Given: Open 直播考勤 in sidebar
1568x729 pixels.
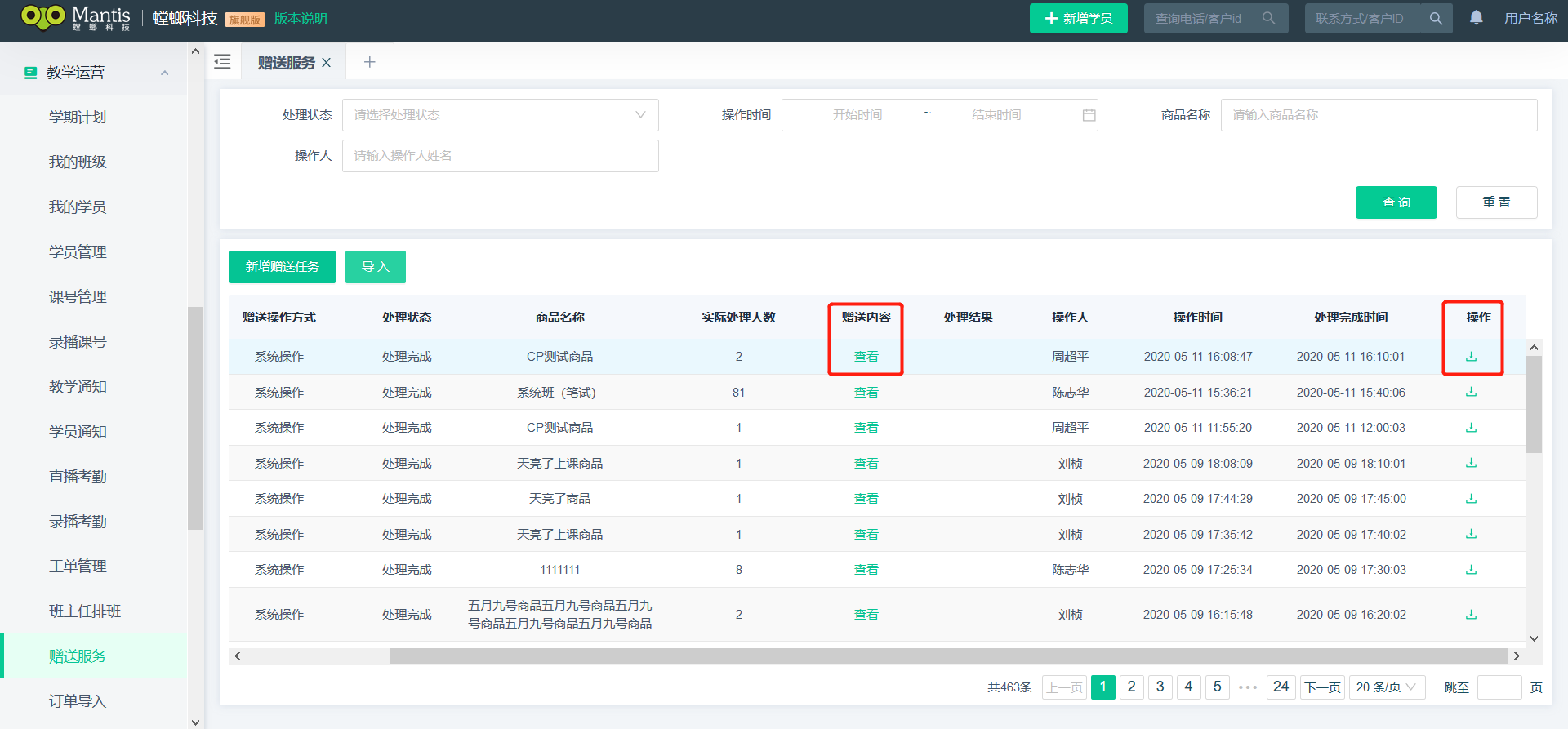Looking at the screenshot, I should [x=78, y=476].
